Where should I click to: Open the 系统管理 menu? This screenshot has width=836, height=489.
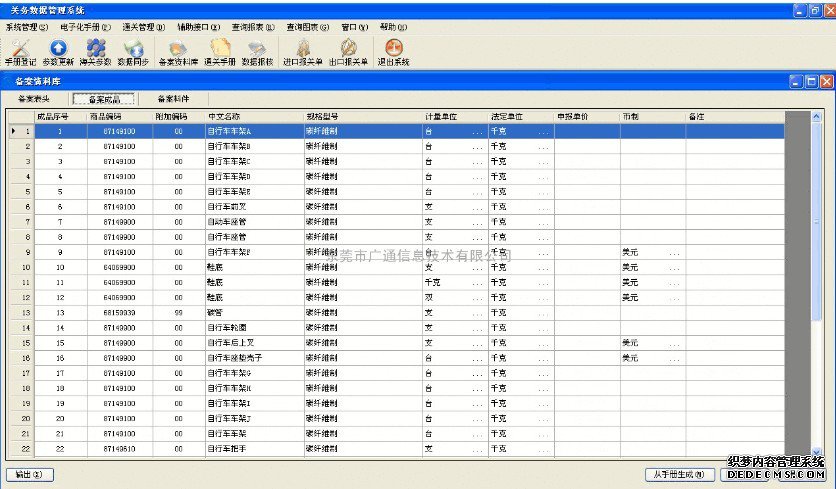pyautogui.click(x=27, y=27)
